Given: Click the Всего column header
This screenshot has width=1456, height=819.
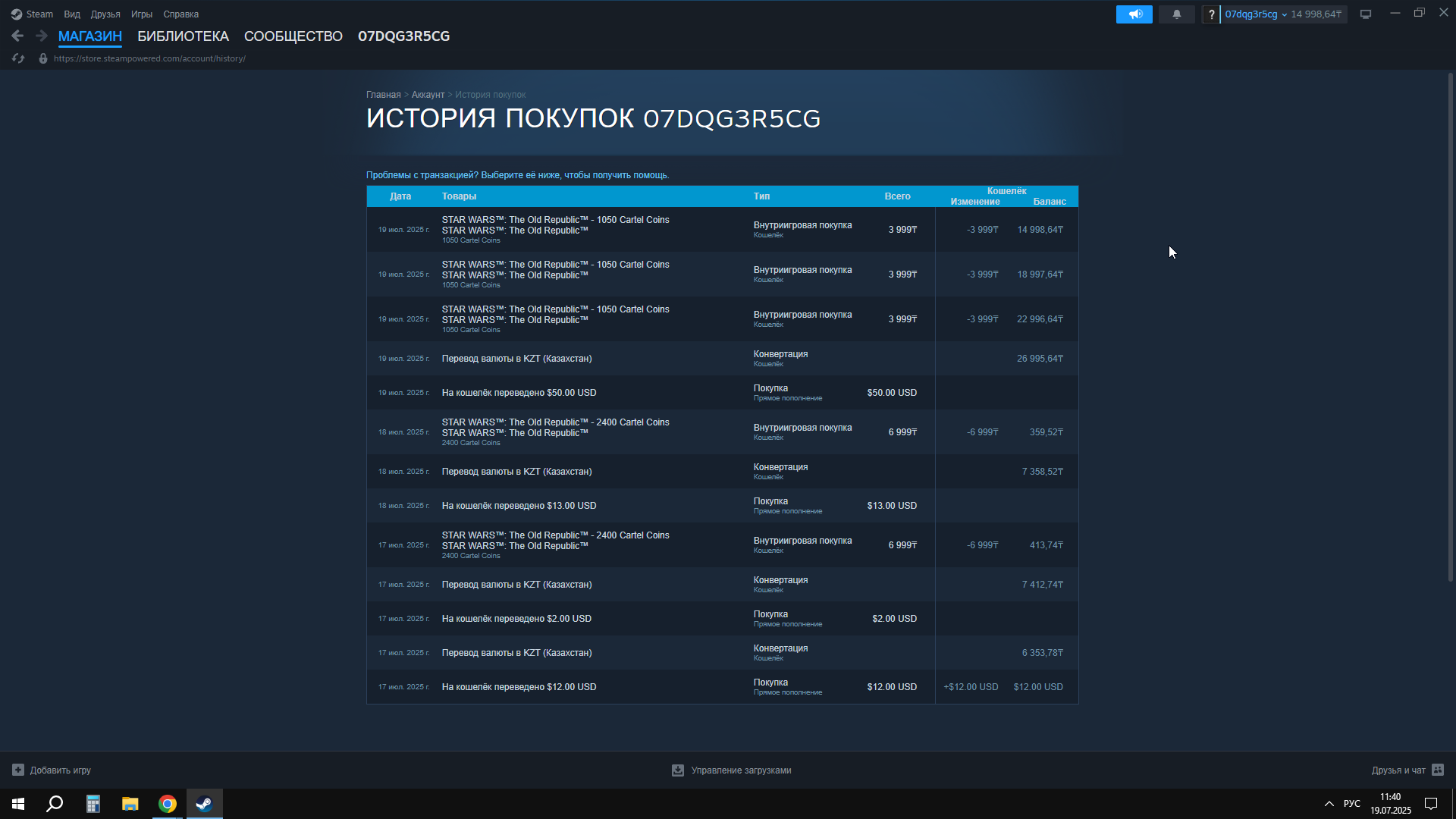Looking at the screenshot, I should click(897, 196).
